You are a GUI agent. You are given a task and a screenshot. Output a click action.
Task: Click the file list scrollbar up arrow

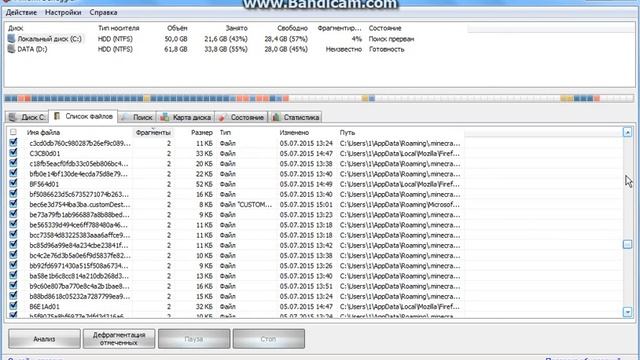(627, 132)
